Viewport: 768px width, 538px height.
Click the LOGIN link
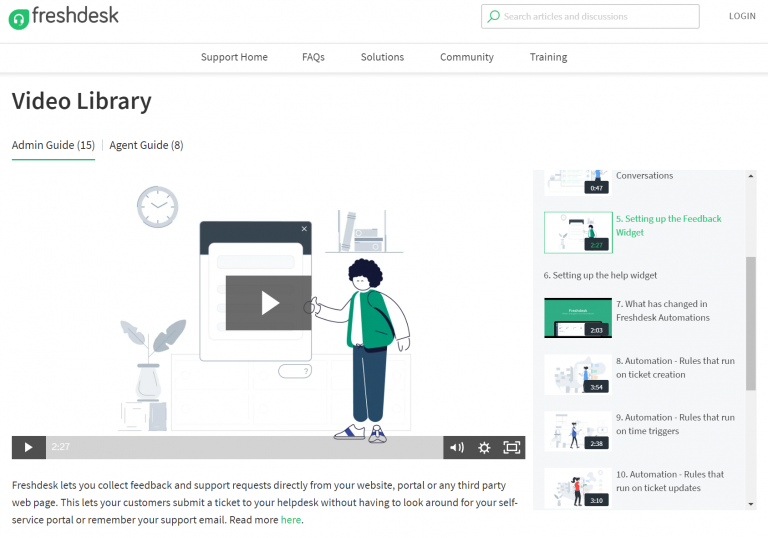742,16
